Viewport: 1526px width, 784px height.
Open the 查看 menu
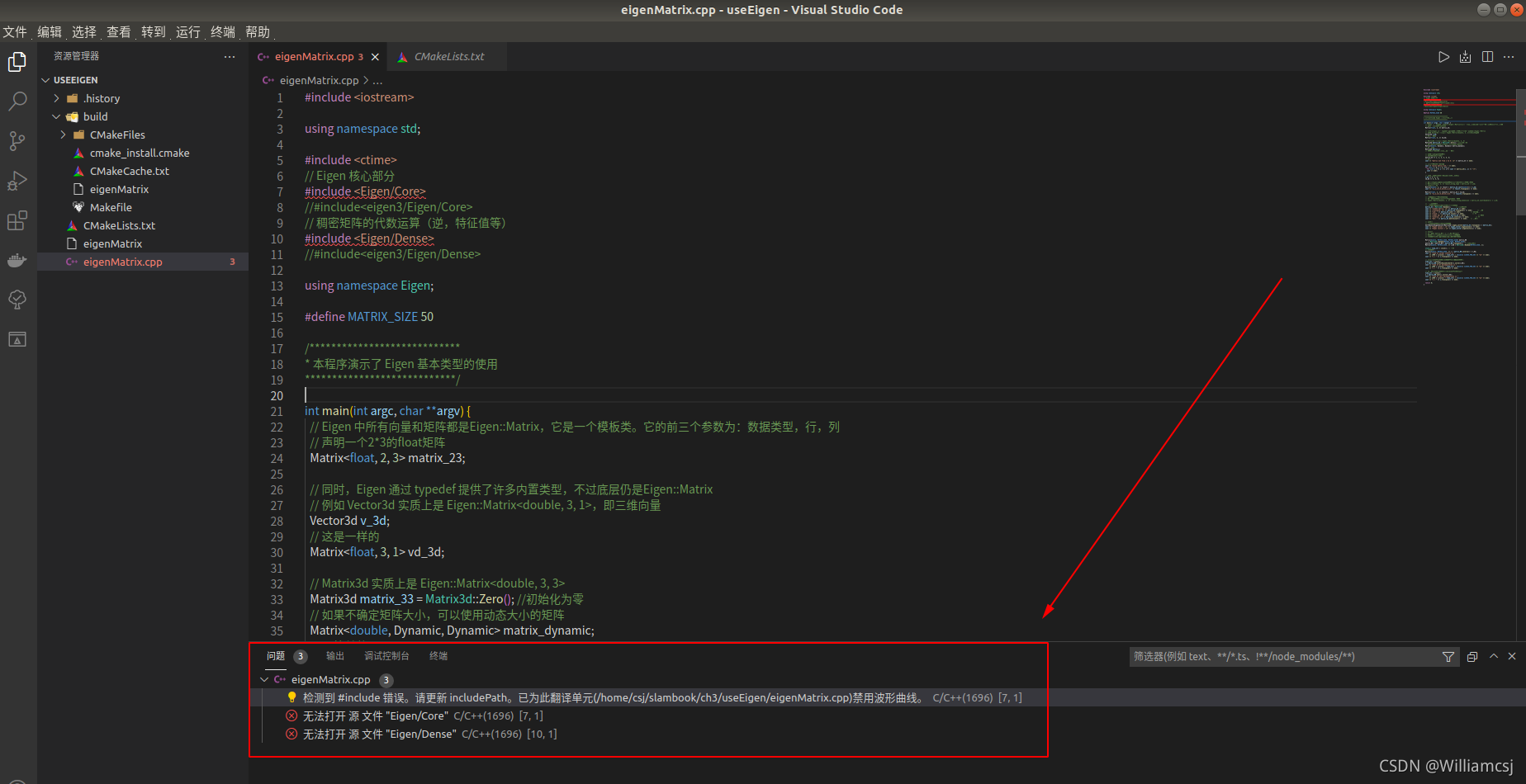click(119, 31)
